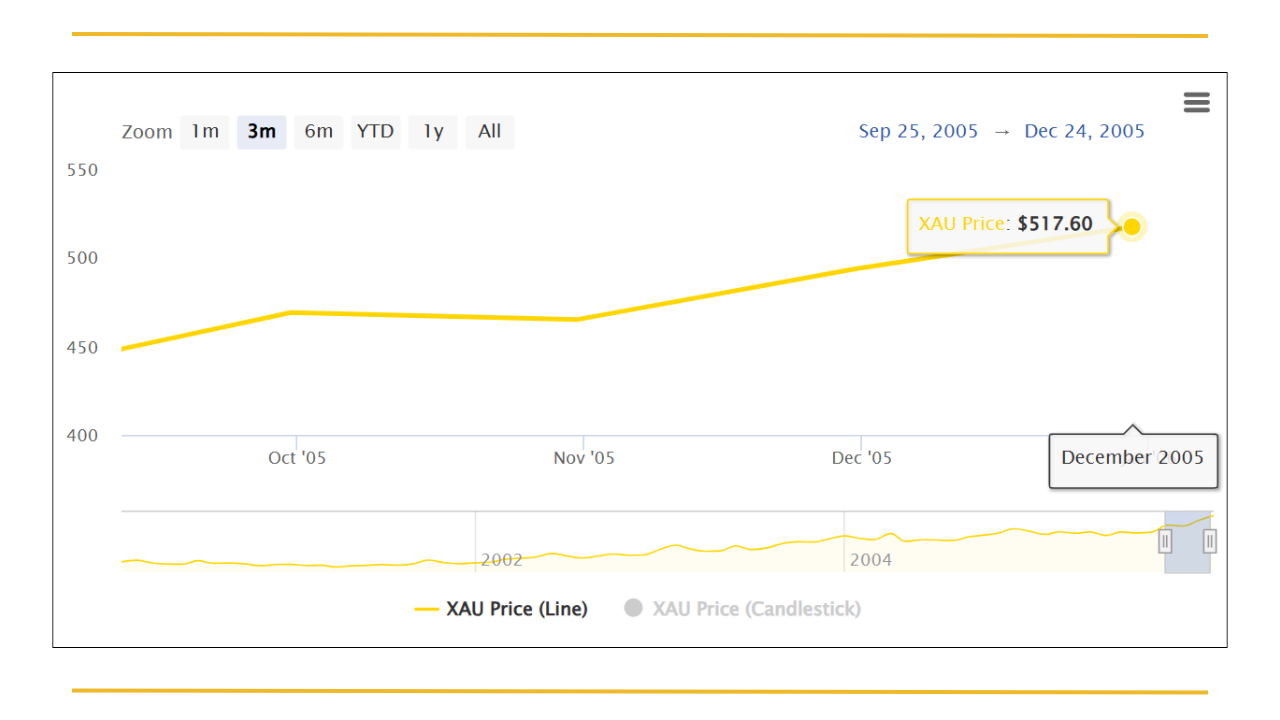
Task: Select the 3m zoom range
Action: click(262, 132)
